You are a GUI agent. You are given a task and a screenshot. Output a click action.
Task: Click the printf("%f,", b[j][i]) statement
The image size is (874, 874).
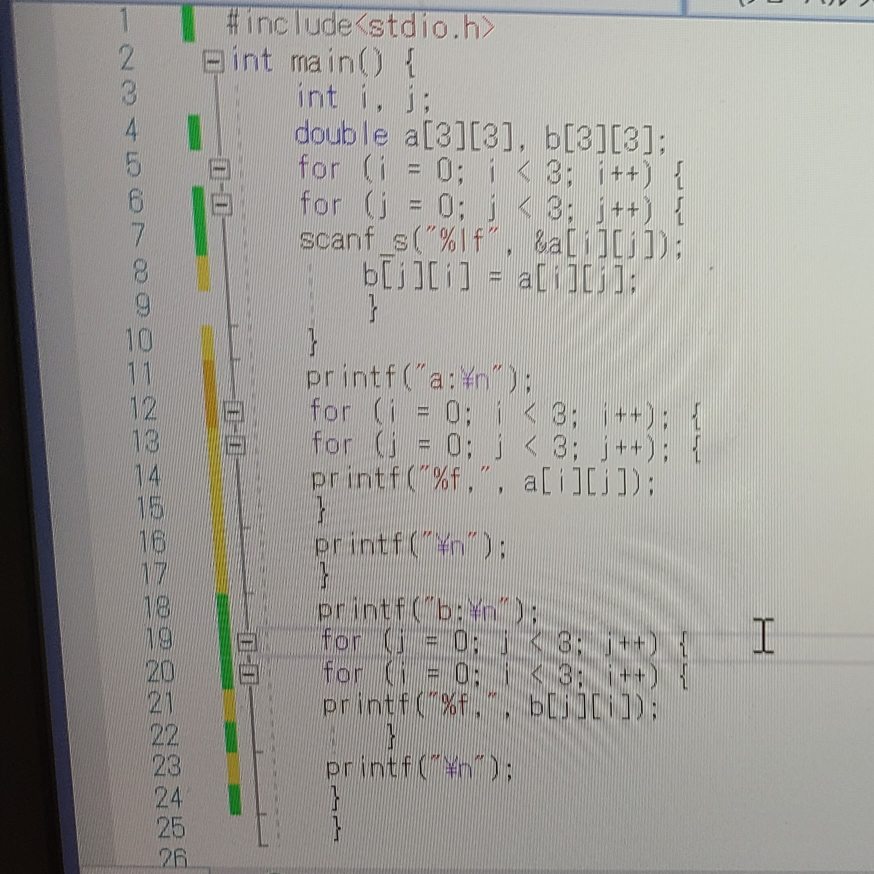pos(491,706)
